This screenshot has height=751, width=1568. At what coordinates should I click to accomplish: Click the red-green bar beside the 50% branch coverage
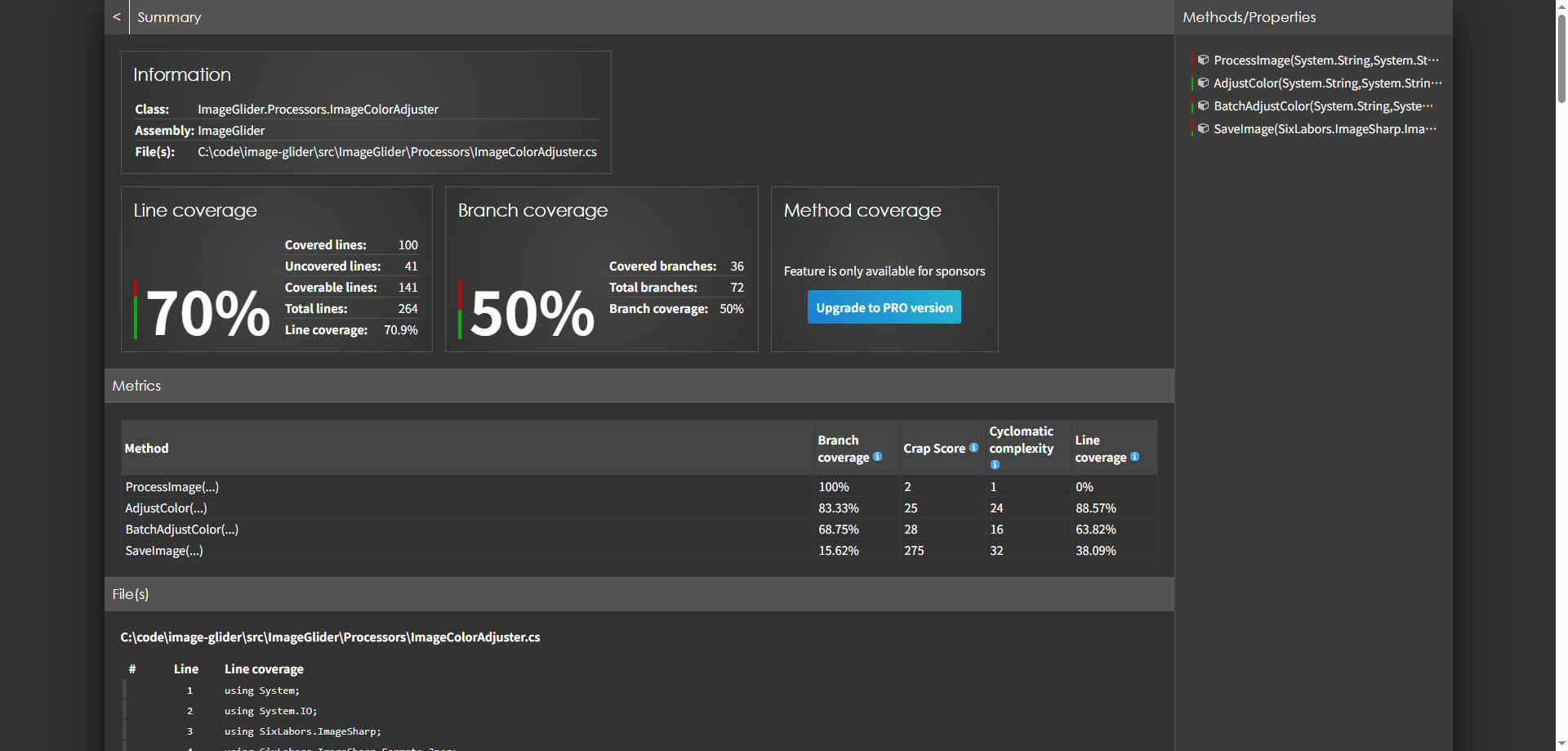(460, 311)
